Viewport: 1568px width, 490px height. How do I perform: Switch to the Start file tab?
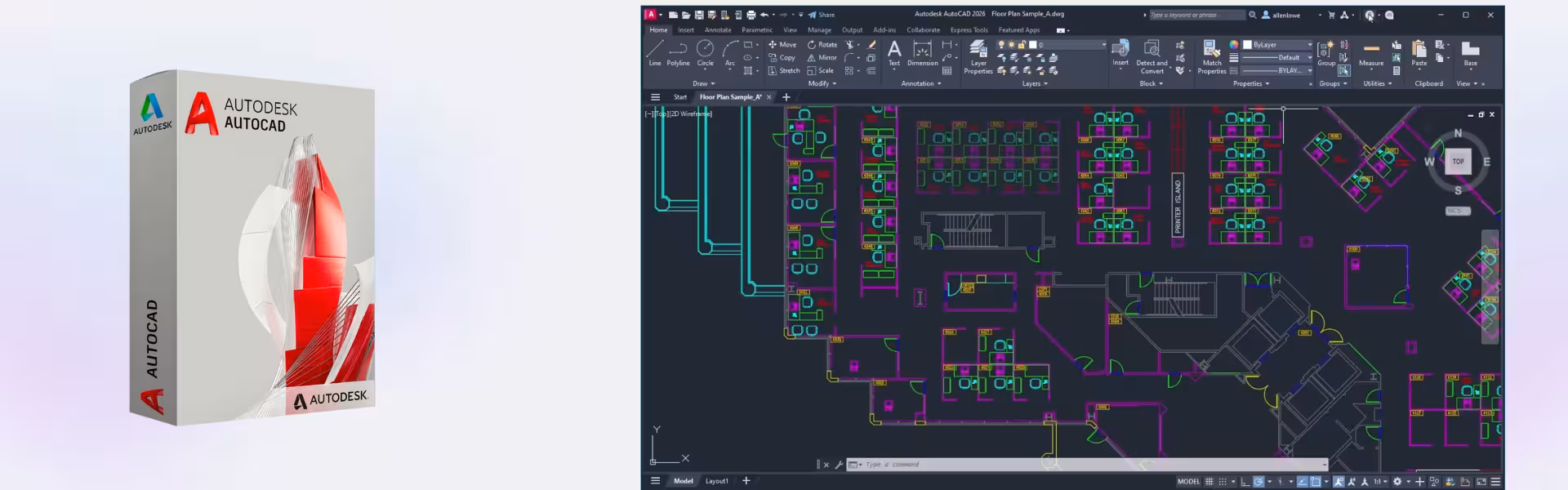point(680,97)
